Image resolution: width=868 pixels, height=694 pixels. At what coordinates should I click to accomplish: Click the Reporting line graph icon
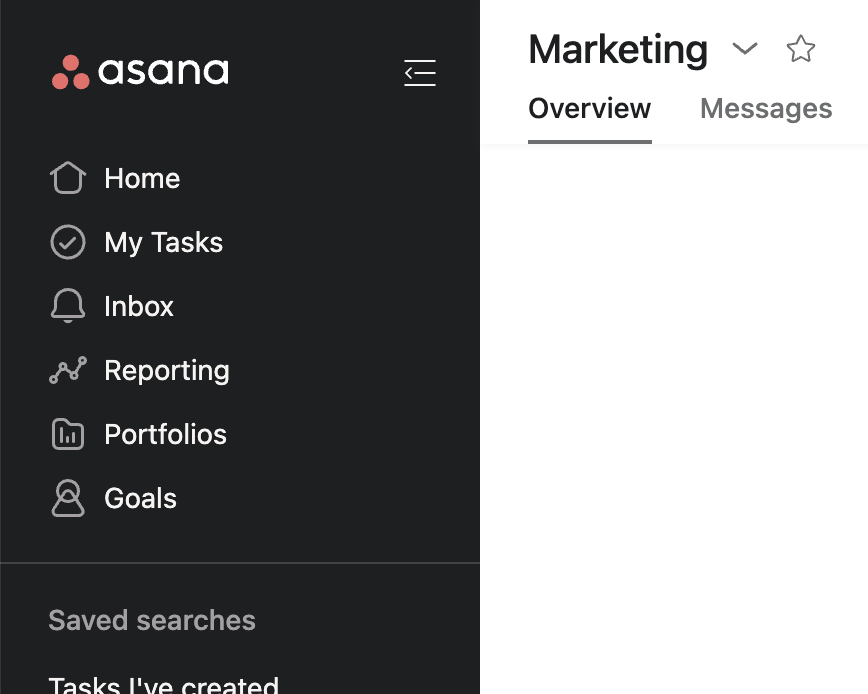[67, 371]
